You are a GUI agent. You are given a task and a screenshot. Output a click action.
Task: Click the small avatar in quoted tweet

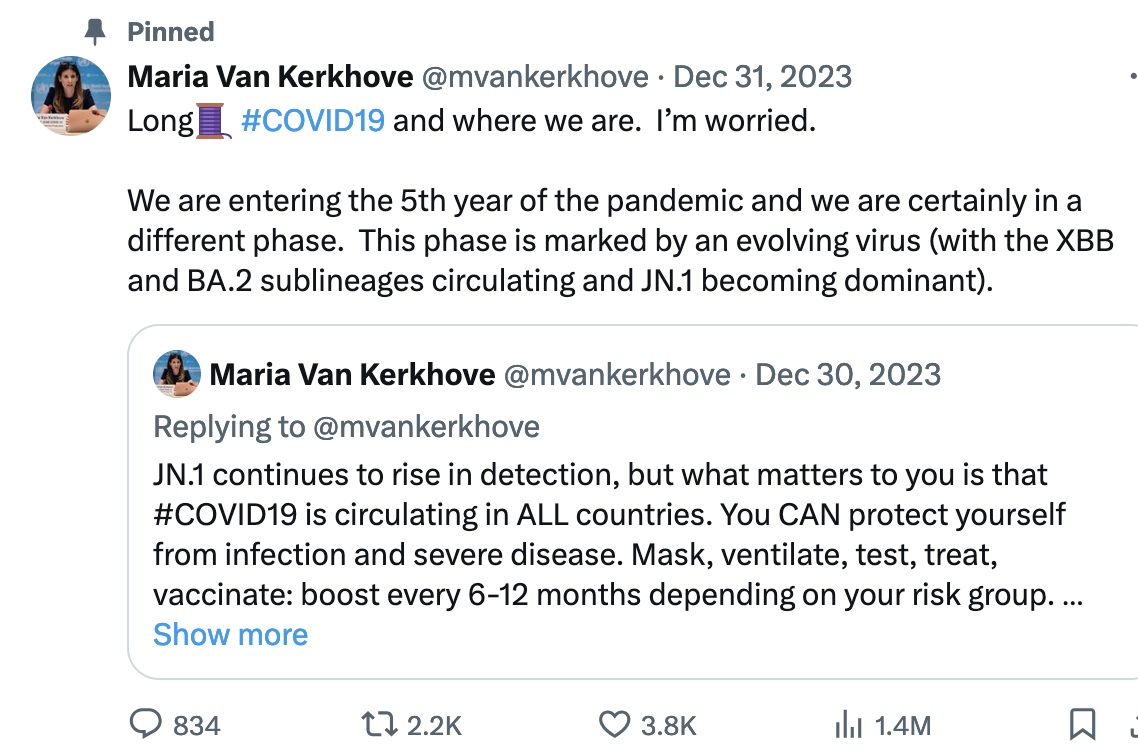pos(176,375)
